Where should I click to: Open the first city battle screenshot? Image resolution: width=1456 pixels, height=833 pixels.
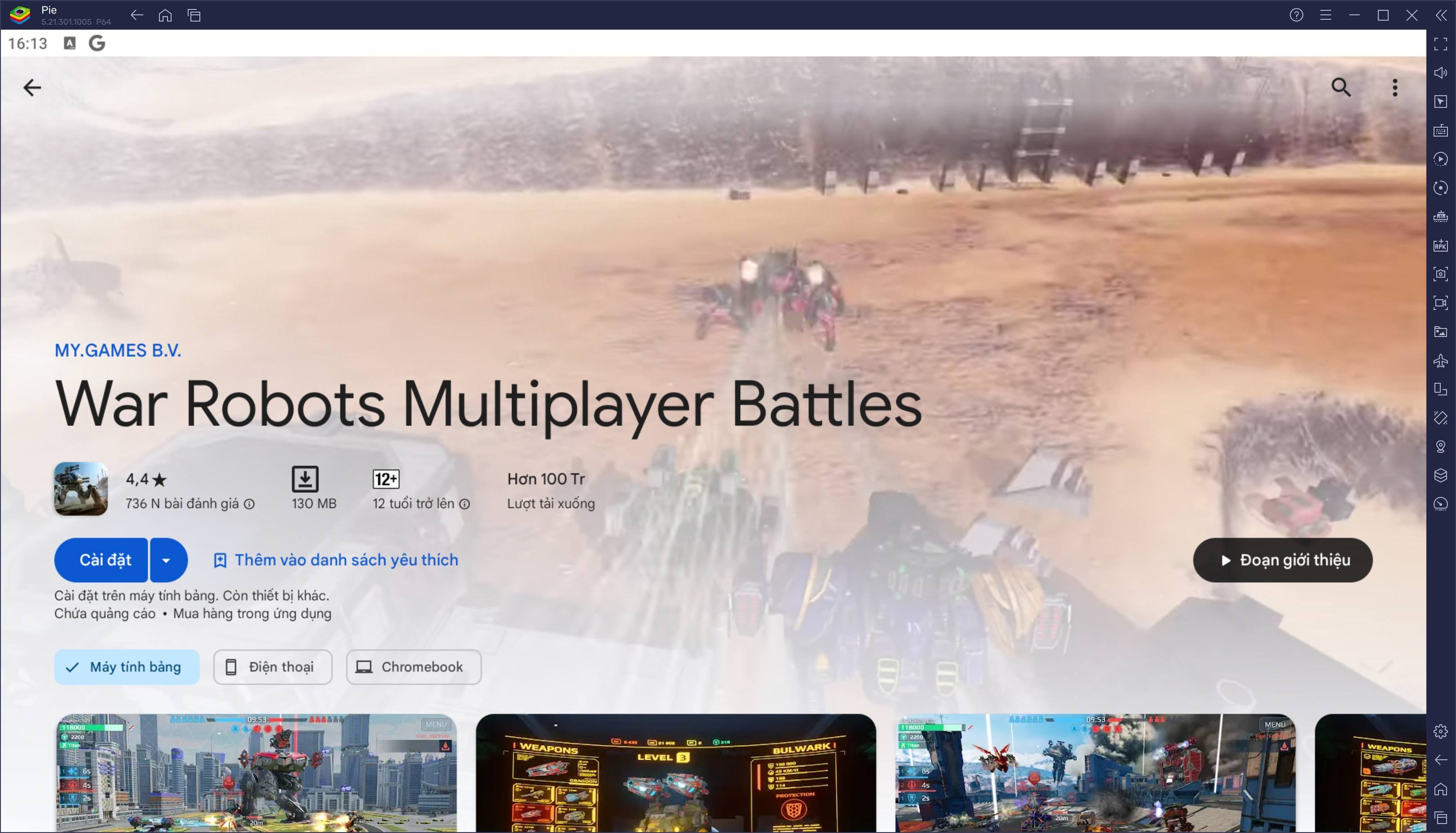click(x=256, y=772)
